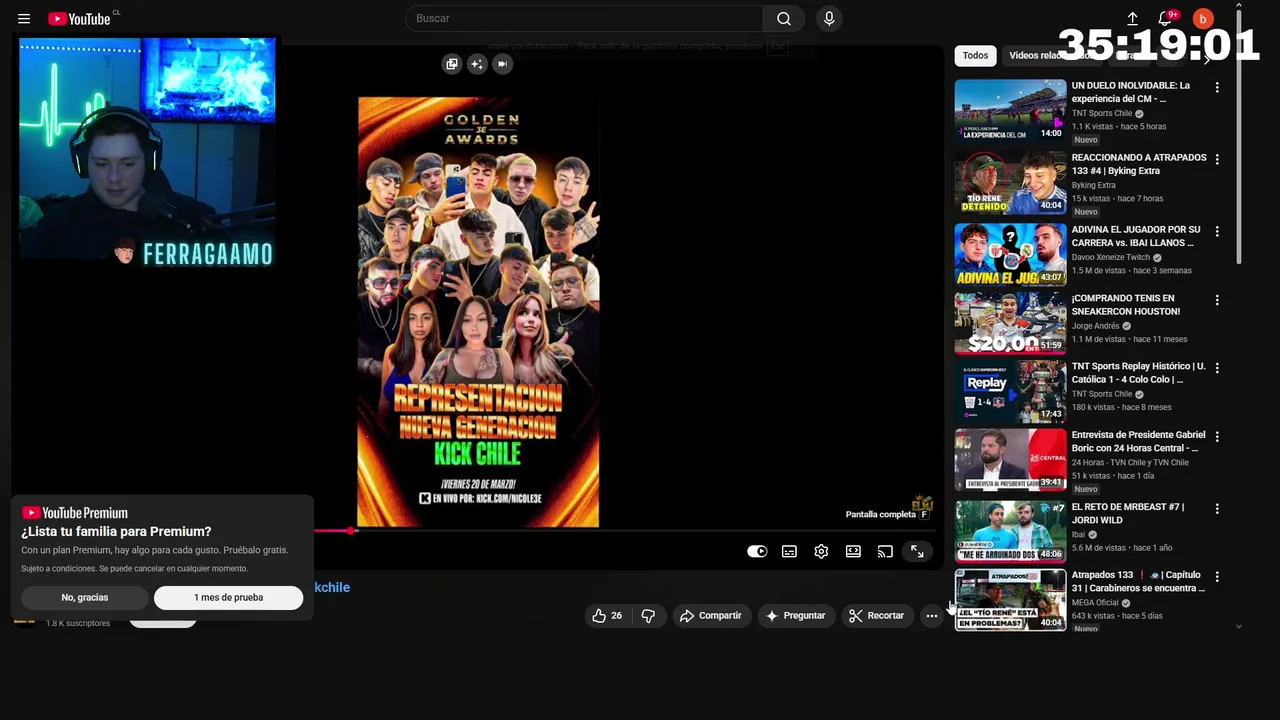Viewport: 1280px width, 720px height.
Task: Open ADIVINA EL JUGADOR thumbnail
Action: 1010,254
